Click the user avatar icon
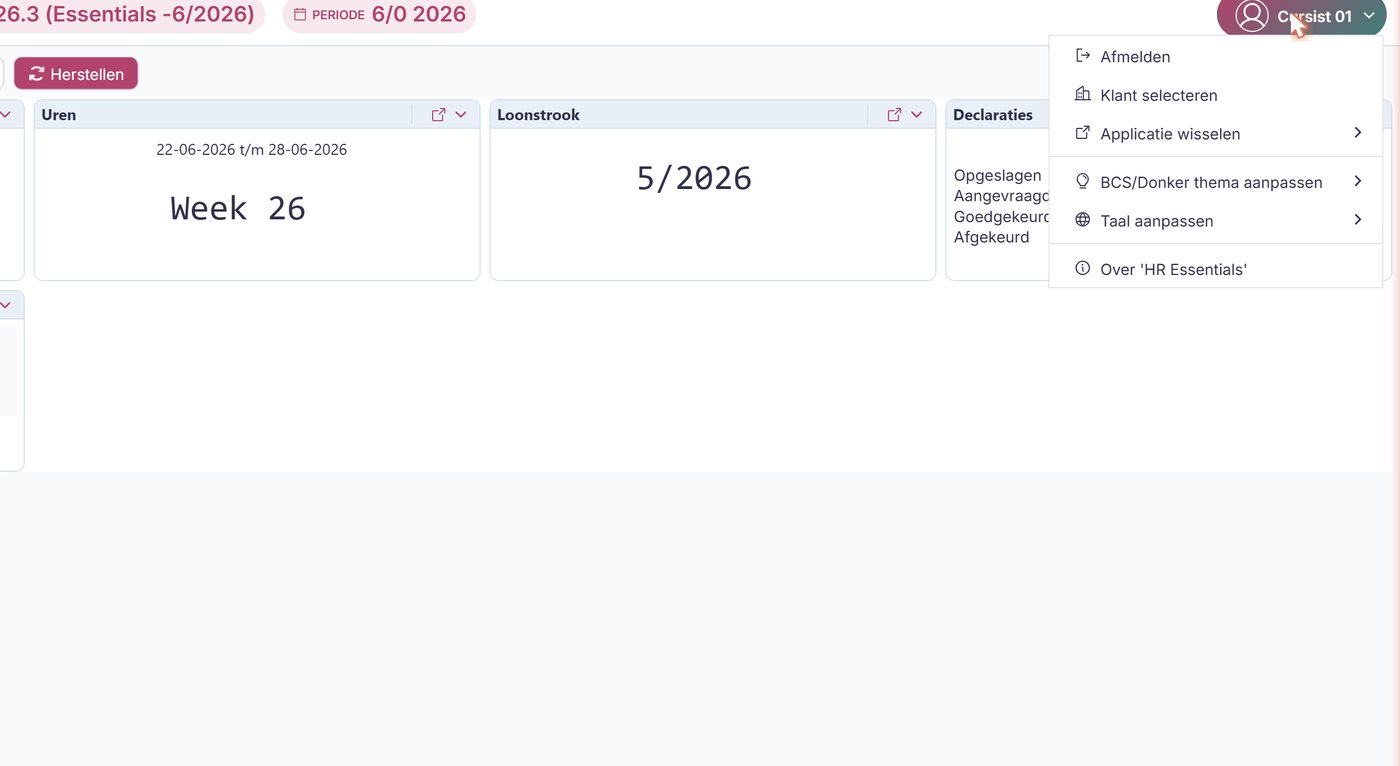 click(x=1252, y=16)
